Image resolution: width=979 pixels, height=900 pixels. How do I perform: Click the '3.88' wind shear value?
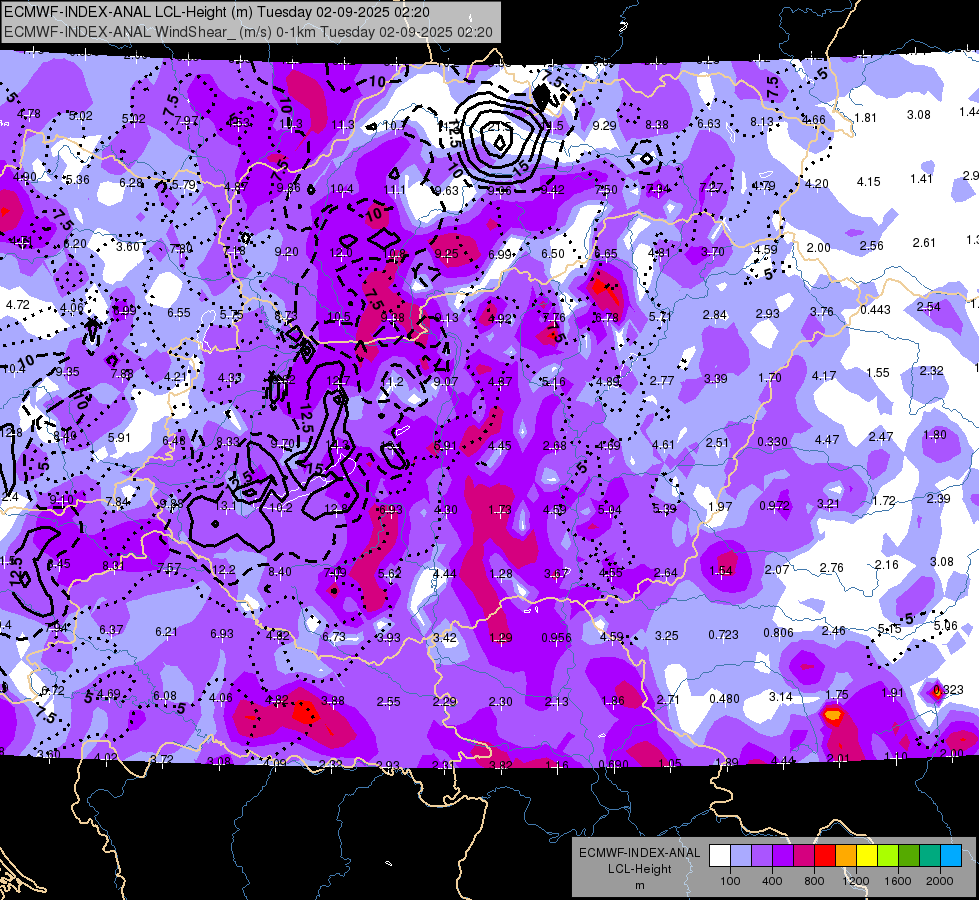333,701
